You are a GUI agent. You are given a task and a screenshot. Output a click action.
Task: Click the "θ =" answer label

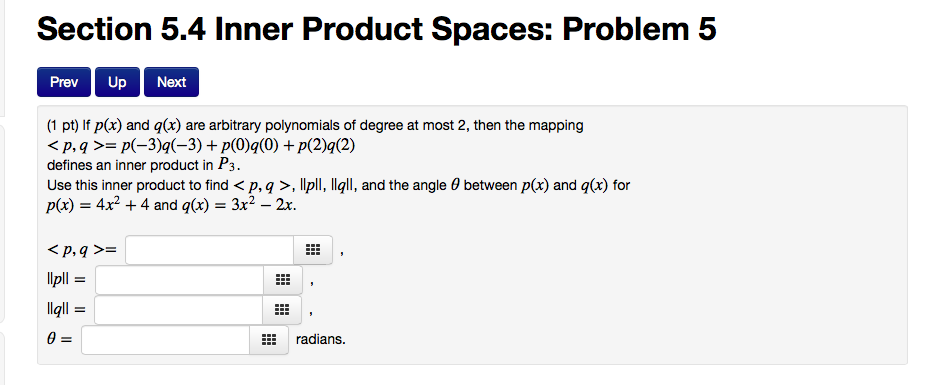click(x=60, y=340)
